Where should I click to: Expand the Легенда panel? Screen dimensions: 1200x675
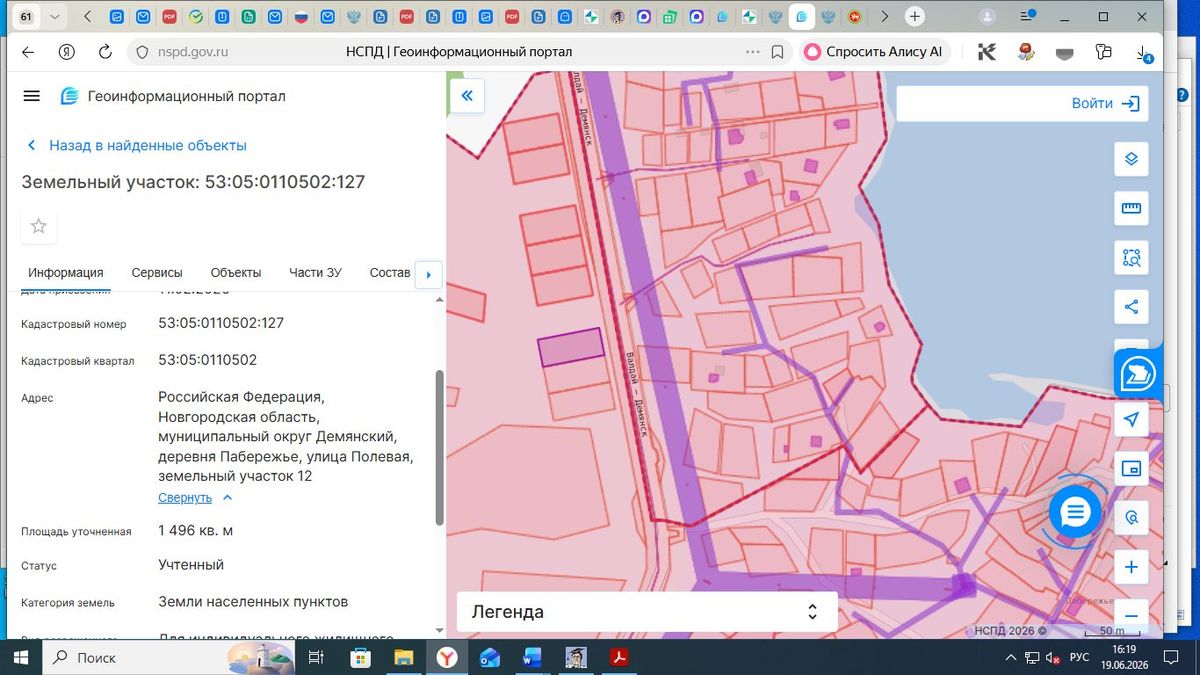tap(647, 612)
